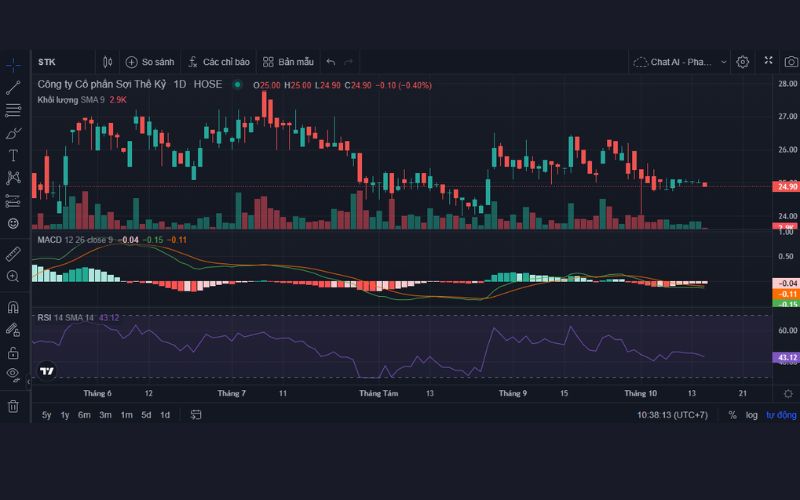Screen dimensions: 800x500
Task: Undo the last chart action
Action: (331, 62)
